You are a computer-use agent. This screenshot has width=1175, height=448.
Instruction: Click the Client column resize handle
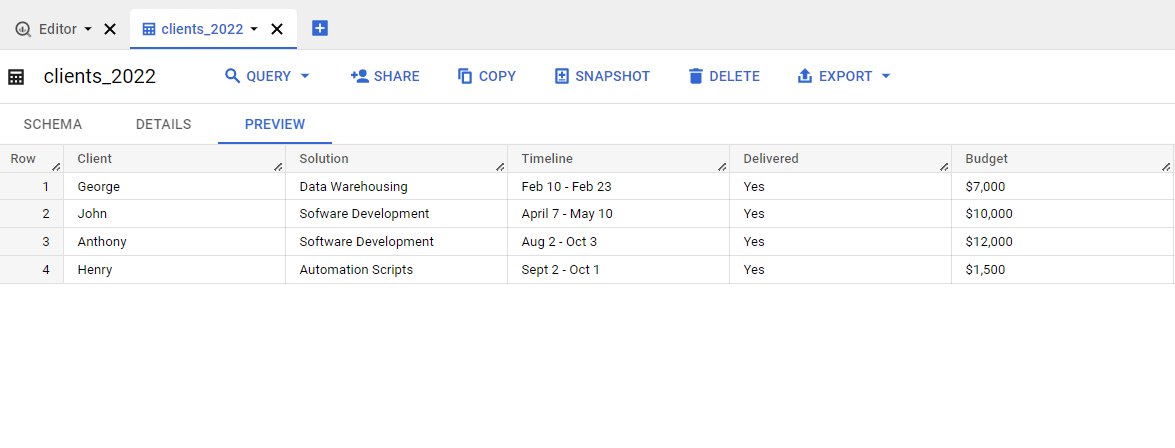(x=278, y=166)
